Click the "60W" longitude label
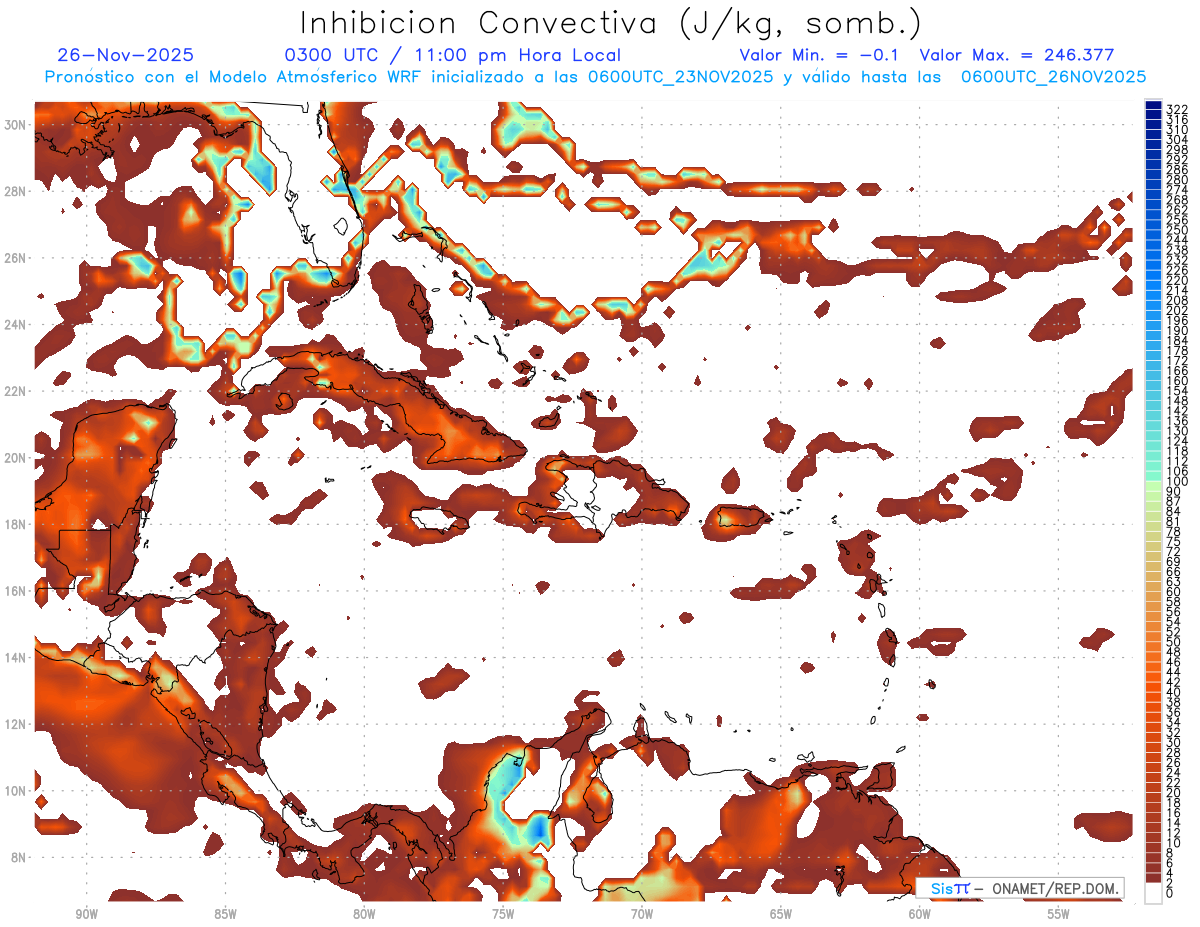1200x927 pixels. click(x=920, y=914)
